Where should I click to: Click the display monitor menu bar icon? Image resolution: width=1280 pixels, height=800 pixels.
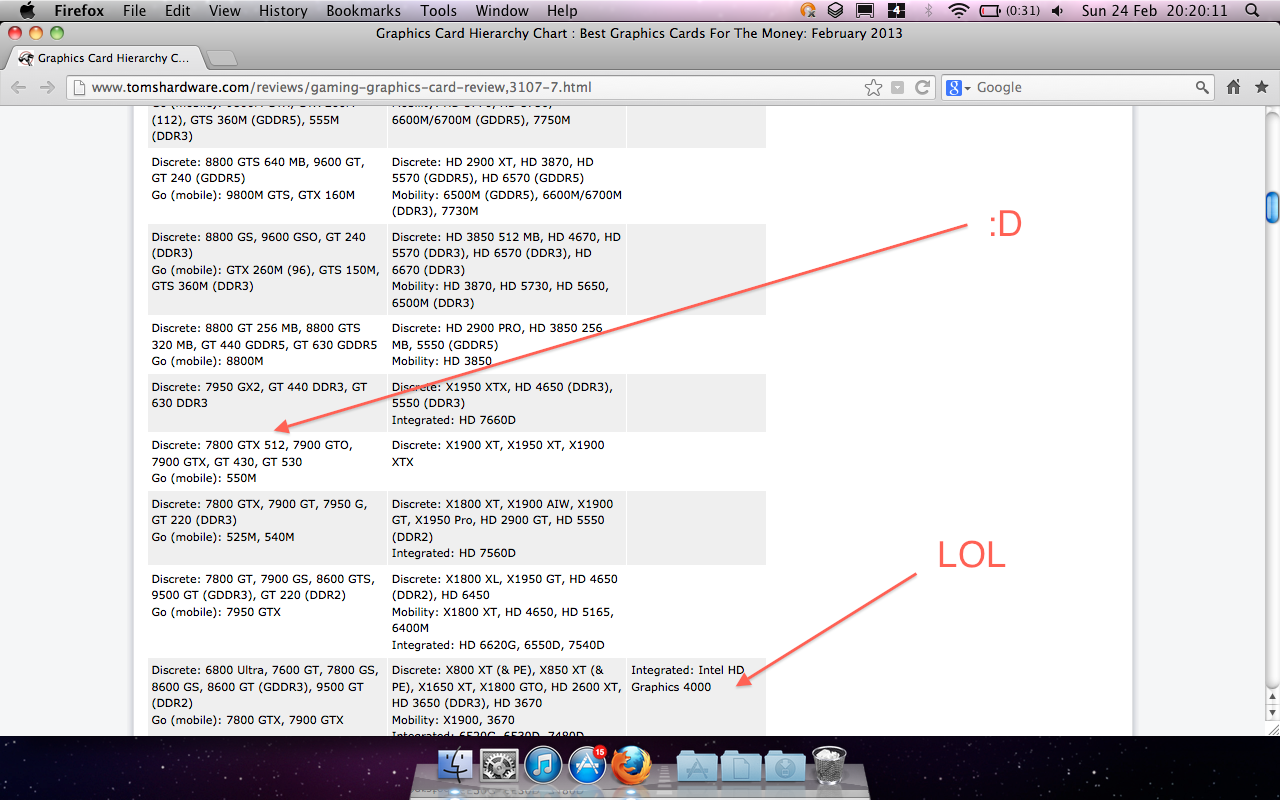[x=866, y=11]
